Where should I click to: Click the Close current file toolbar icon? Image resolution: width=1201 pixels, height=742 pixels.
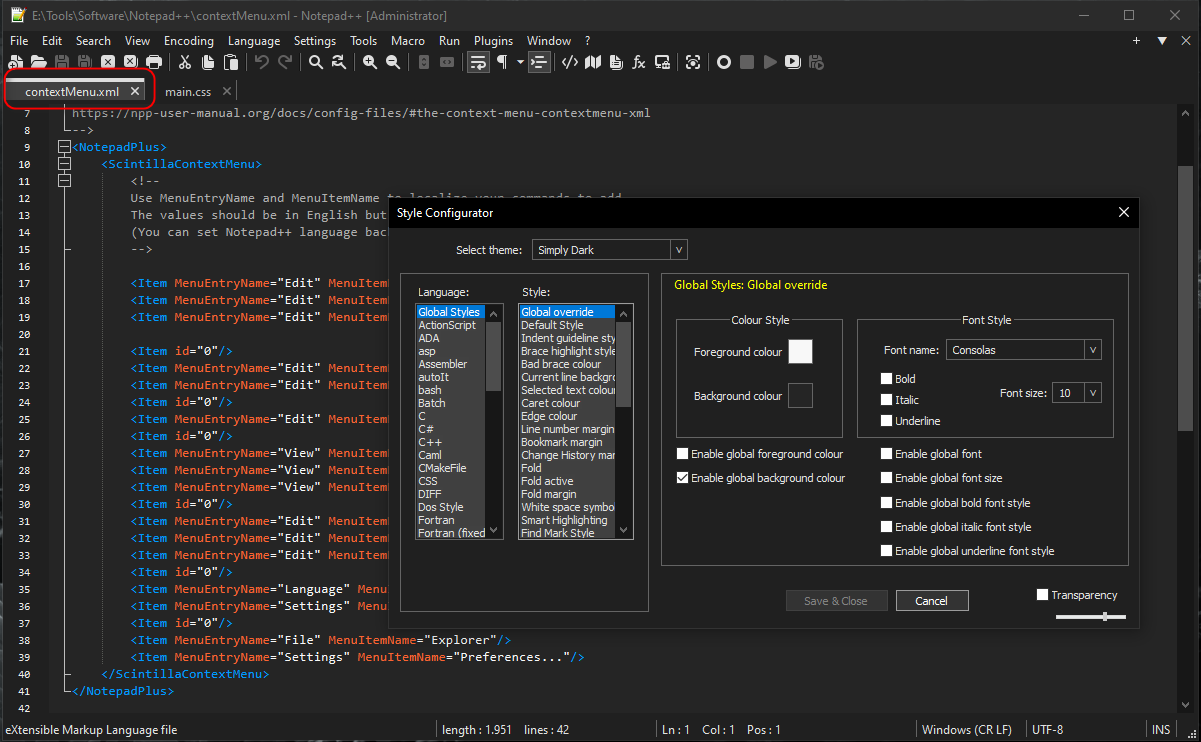tap(108, 62)
